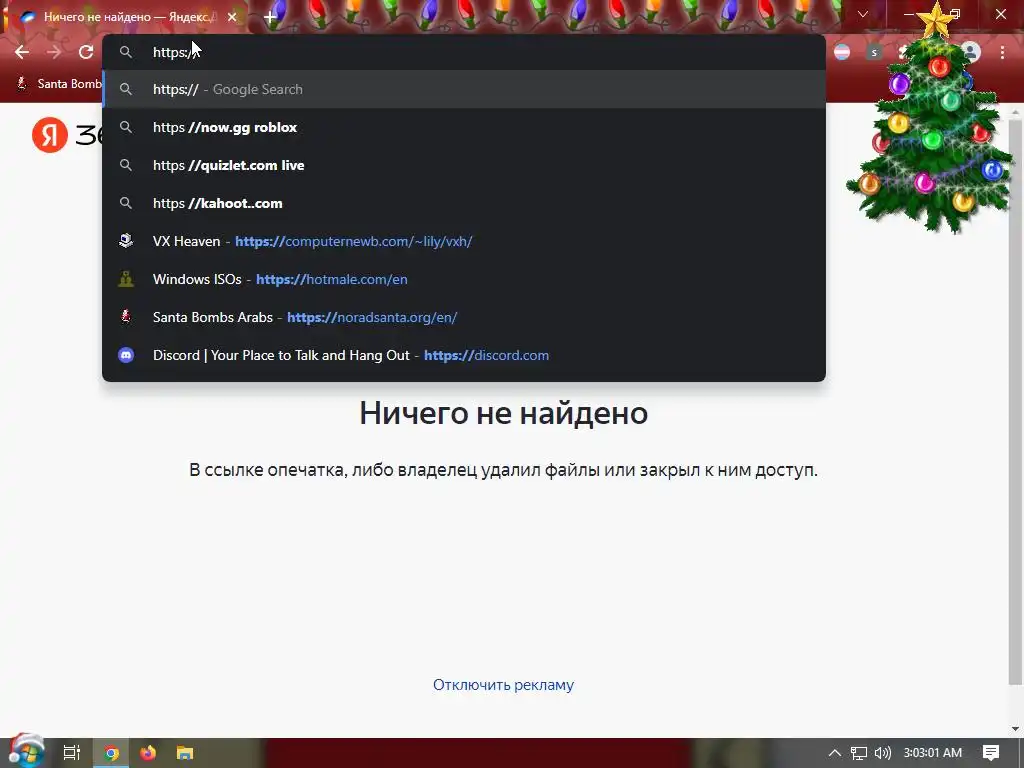Click the search icon beside kahoot..com

[126, 203]
